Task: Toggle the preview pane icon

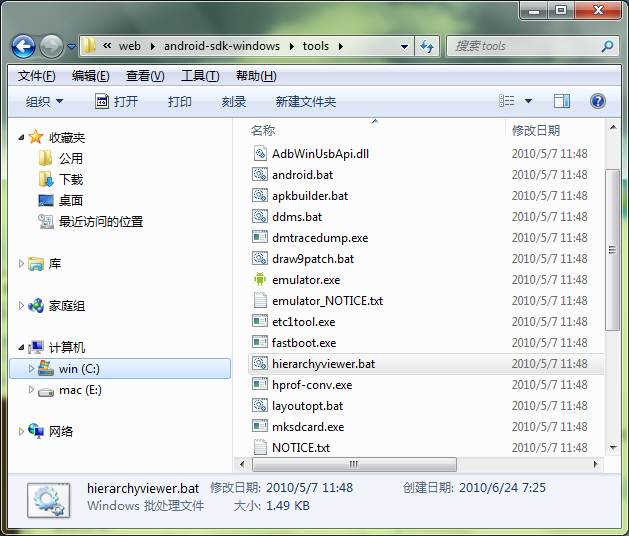Action: pyautogui.click(x=562, y=101)
